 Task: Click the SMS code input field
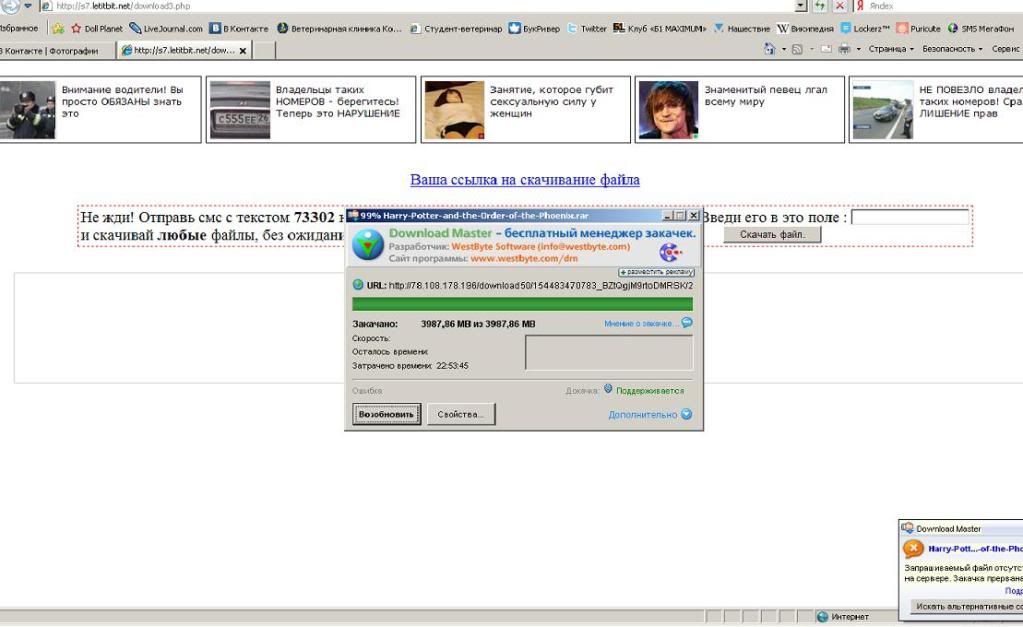coord(910,217)
